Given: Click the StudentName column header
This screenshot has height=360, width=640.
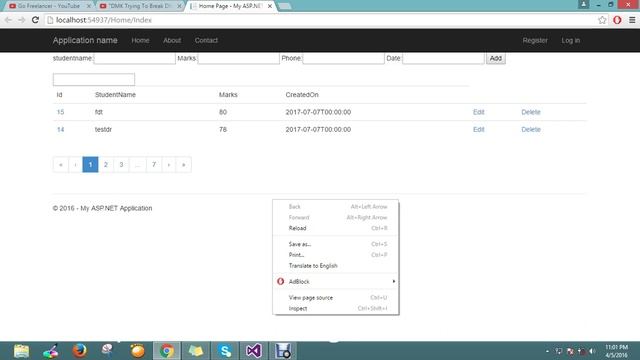Looking at the screenshot, I should click(x=115, y=95).
